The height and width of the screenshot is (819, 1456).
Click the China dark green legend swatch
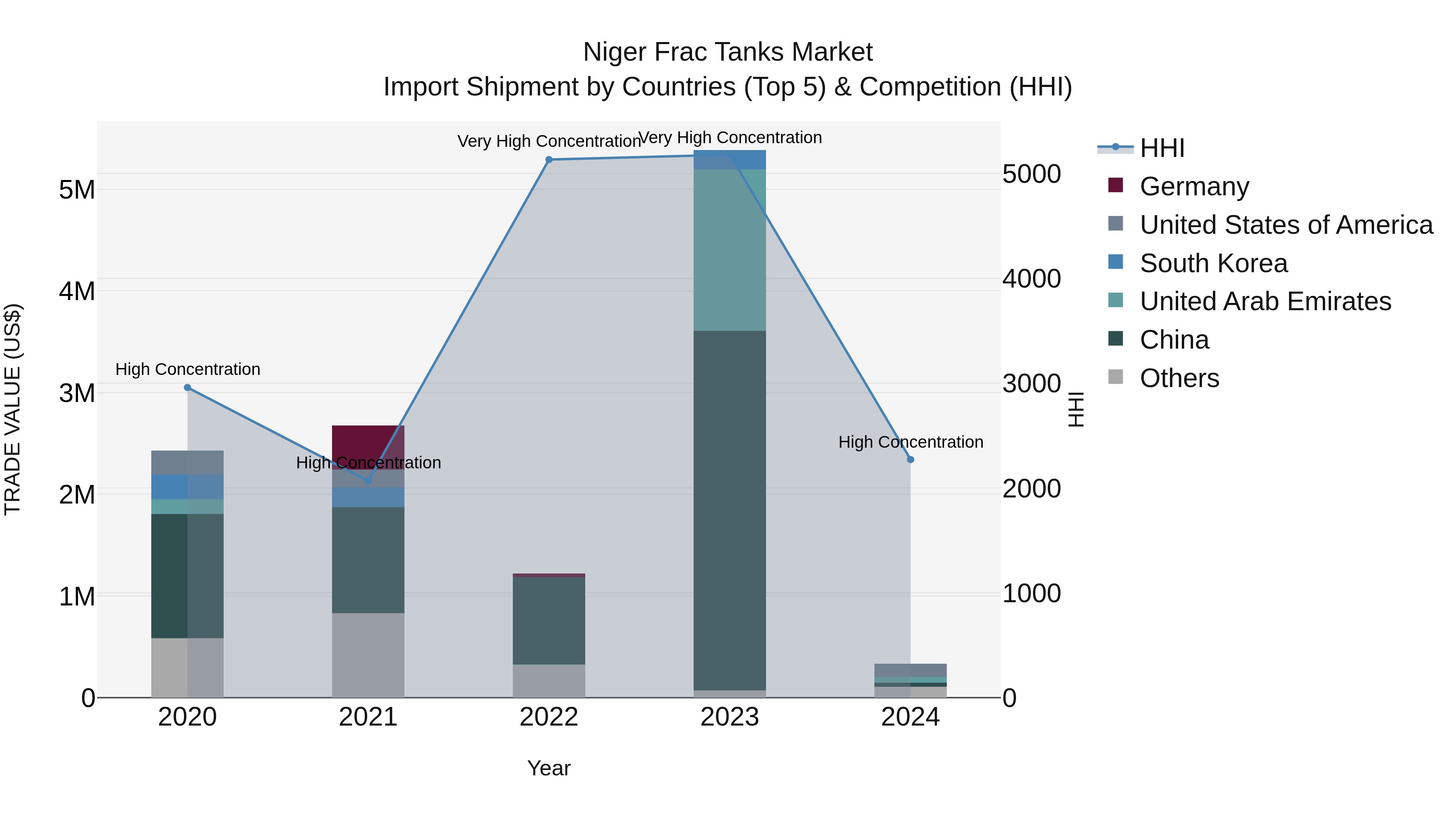point(1116,339)
